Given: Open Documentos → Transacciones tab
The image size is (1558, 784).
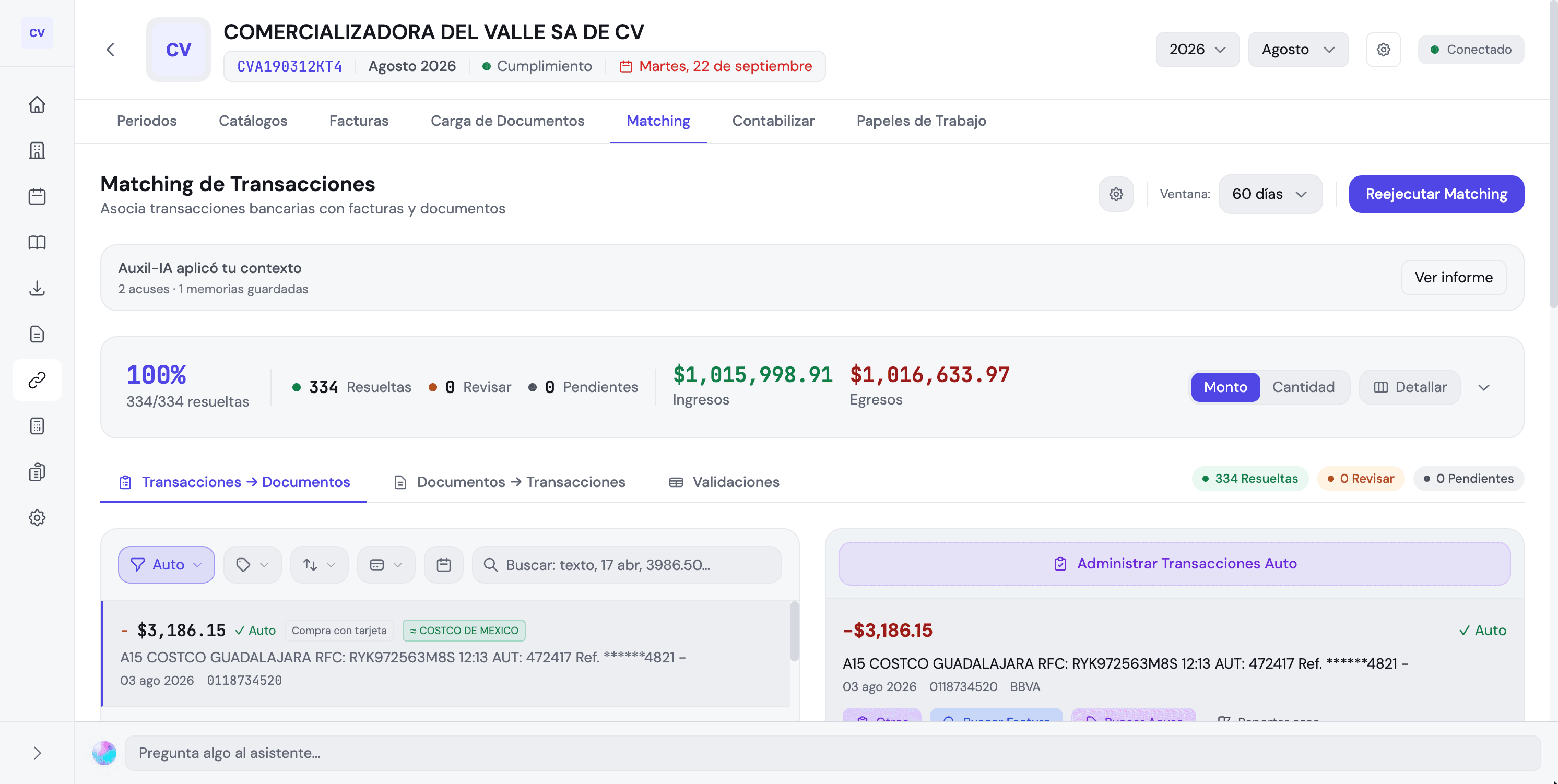Looking at the screenshot, I should click(x=509, y=482).
